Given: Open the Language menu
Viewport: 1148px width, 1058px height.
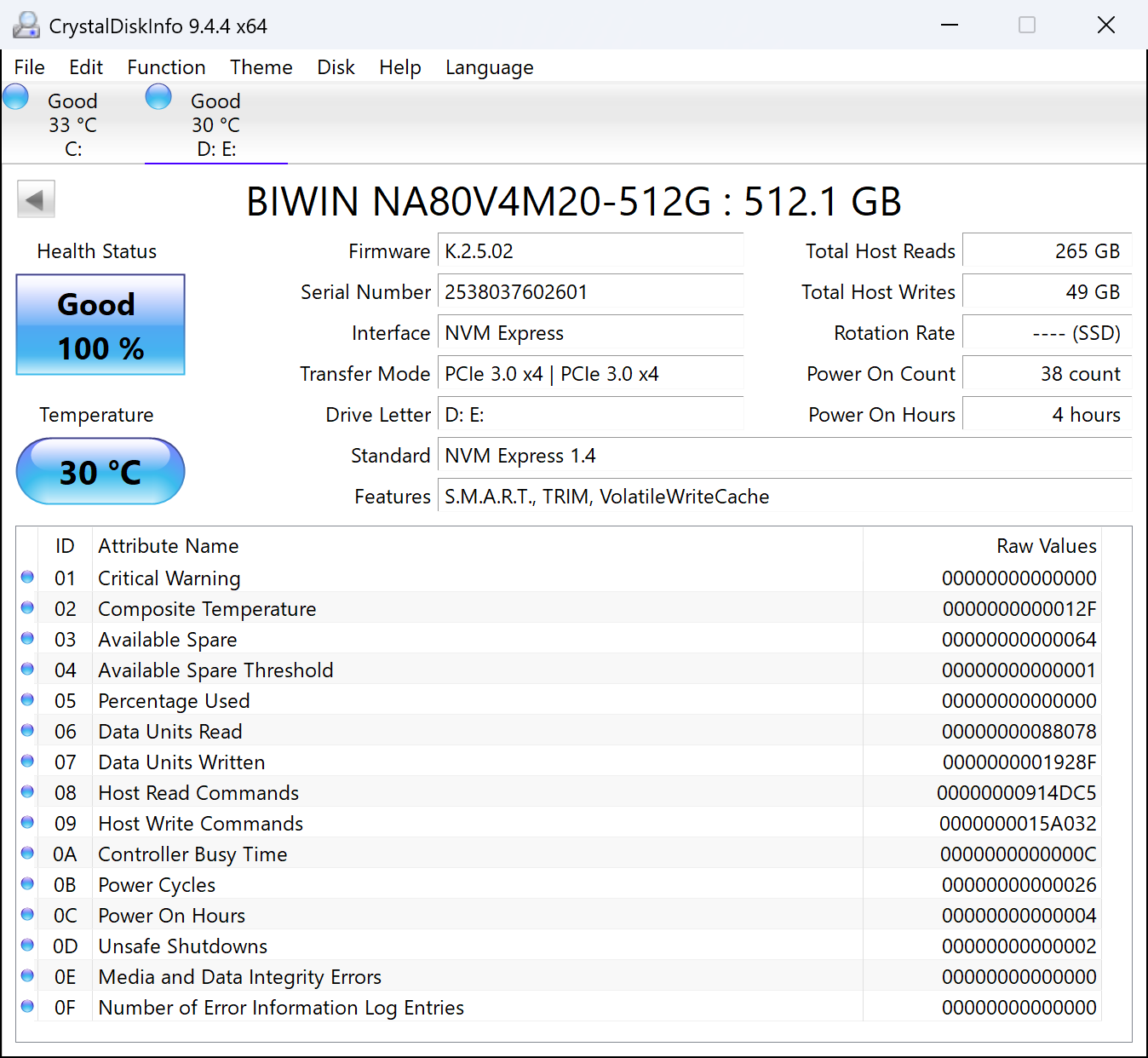Looking at the screenshot, I should click(x=490, y=67).
